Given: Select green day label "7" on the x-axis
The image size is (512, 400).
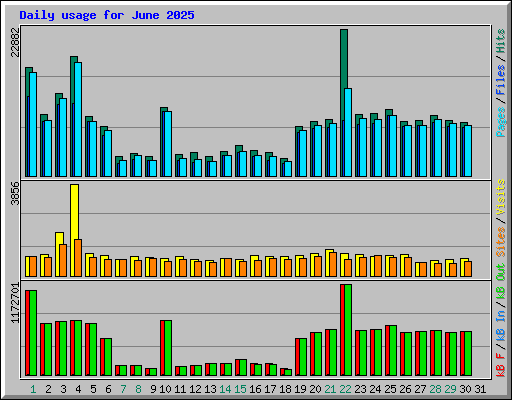Looking at the screenshot, I should pos(123,389).
